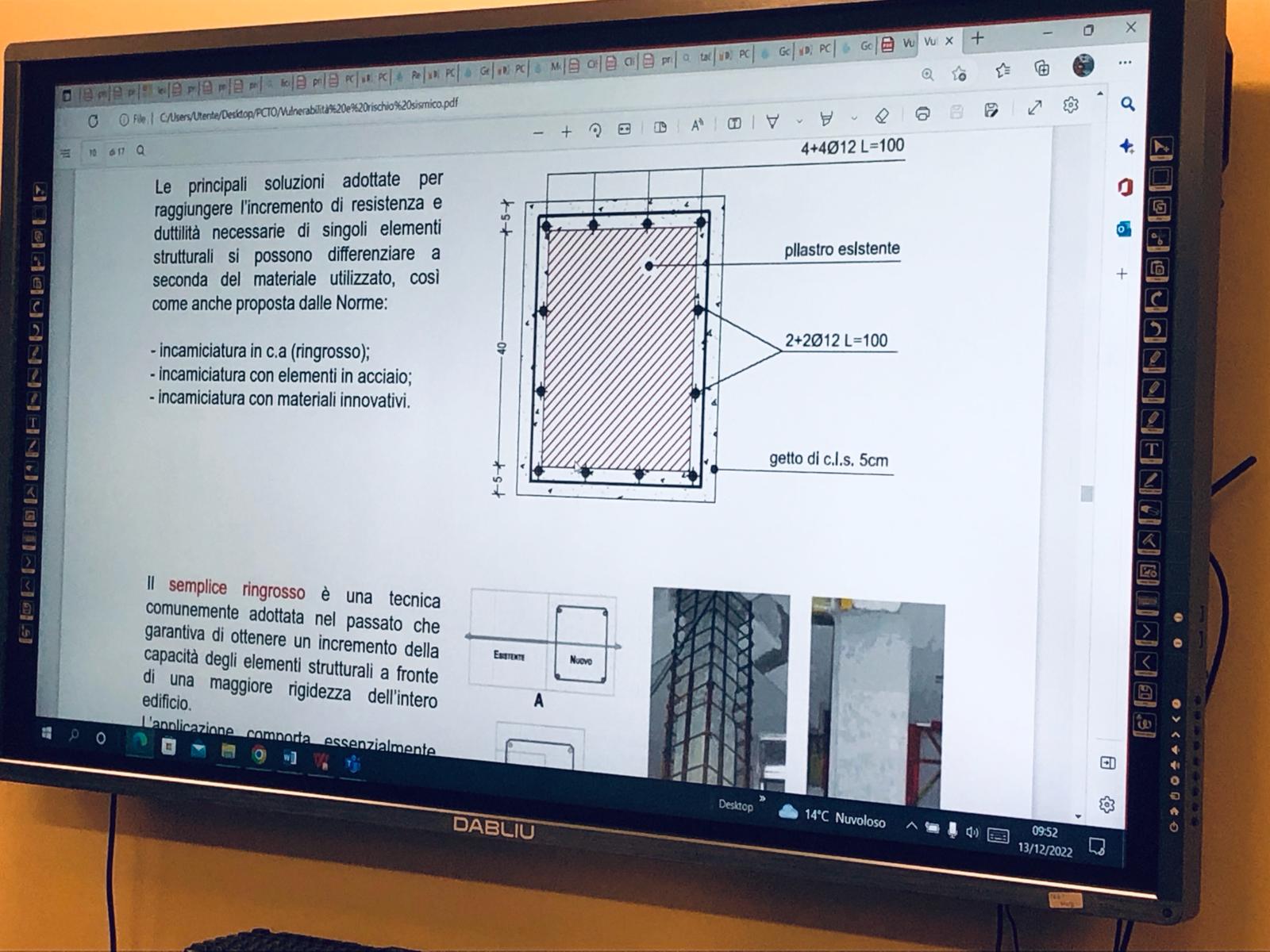Expand the hidden system tray icons
The height and width of the screenshot is (952, 1270).
pyautogui.click(x=911, y=826)
